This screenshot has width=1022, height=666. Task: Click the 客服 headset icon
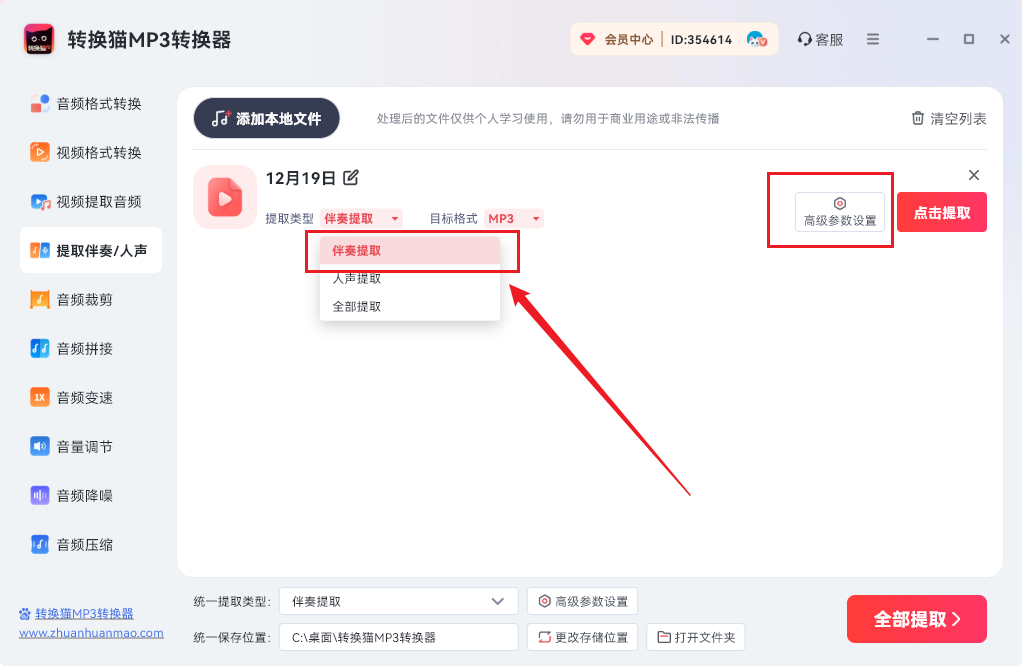805,40
